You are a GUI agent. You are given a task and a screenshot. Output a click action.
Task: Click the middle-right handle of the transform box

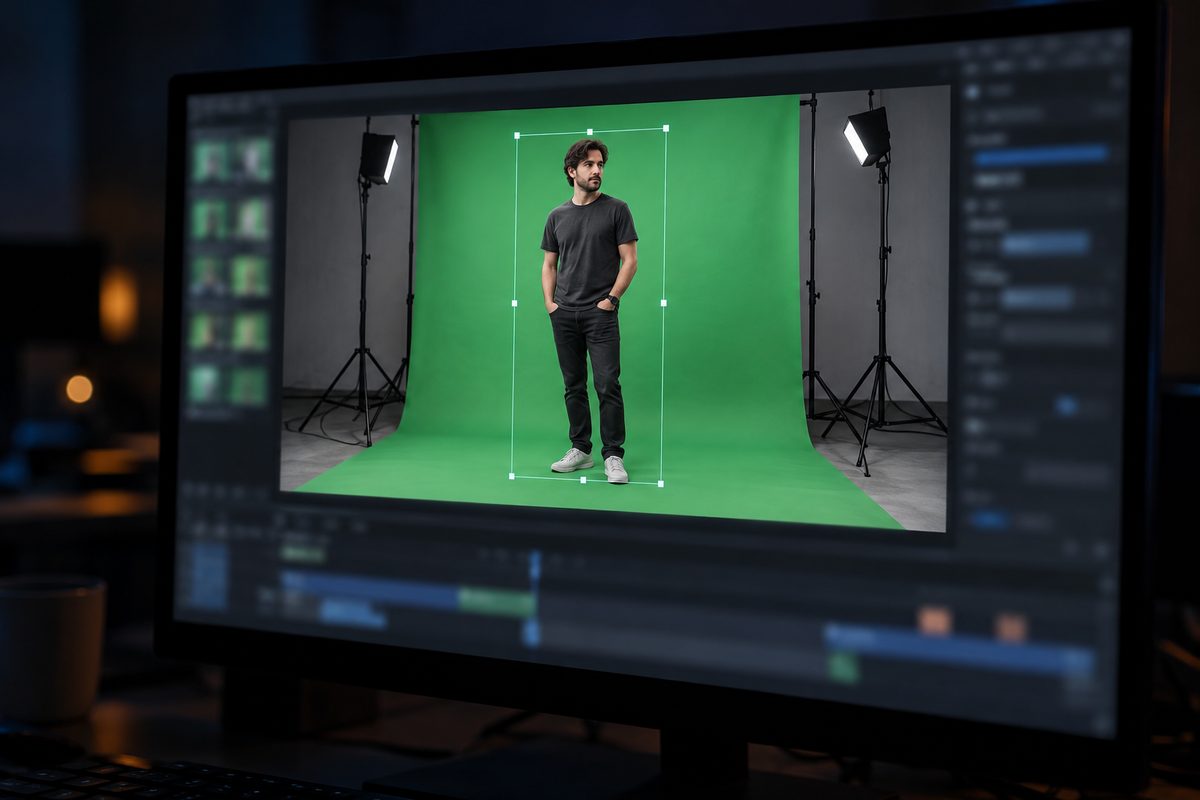(663, 302)
